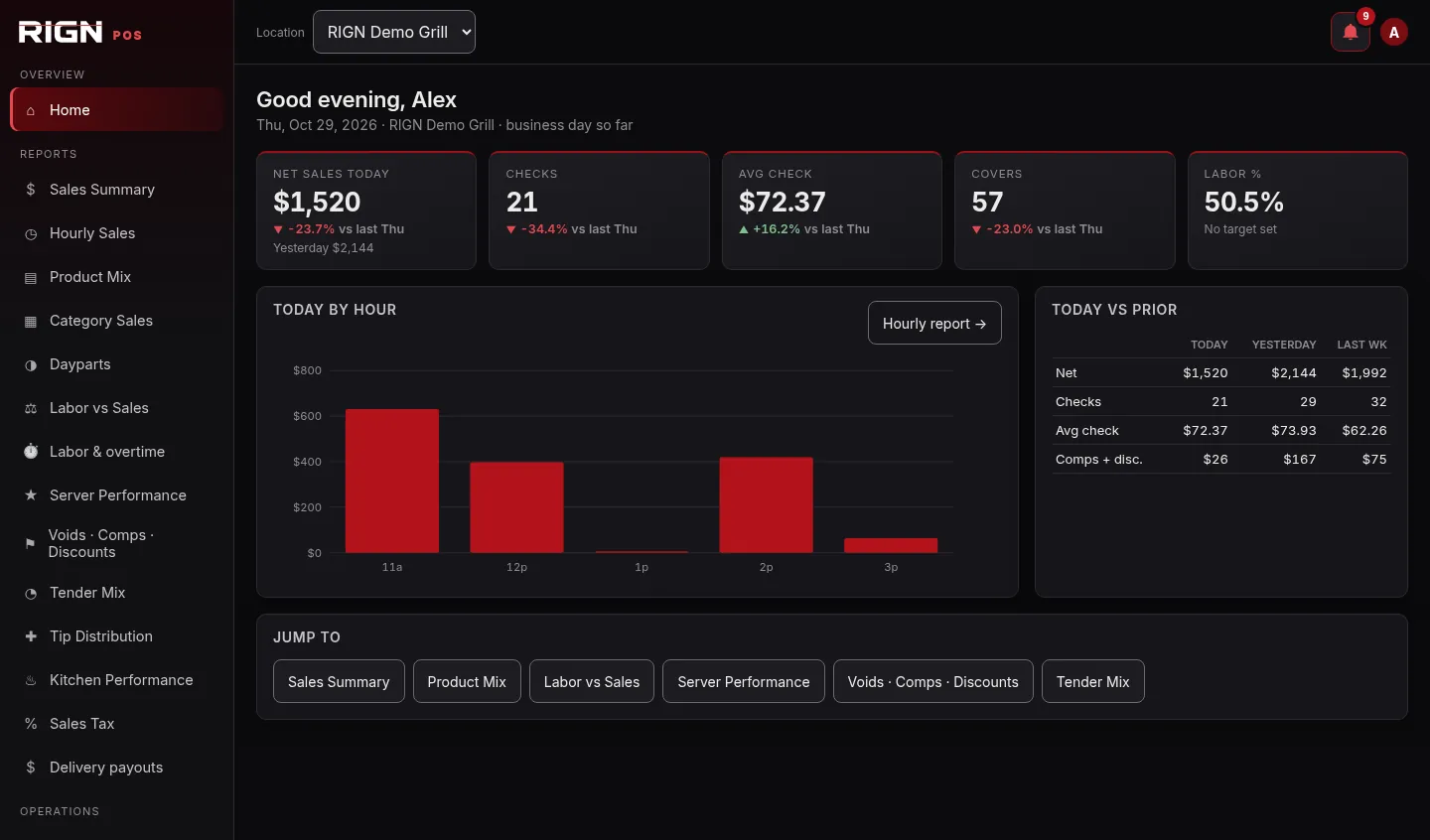
Task: Click the Sales Tax percent icon
Action: (31, 724)
